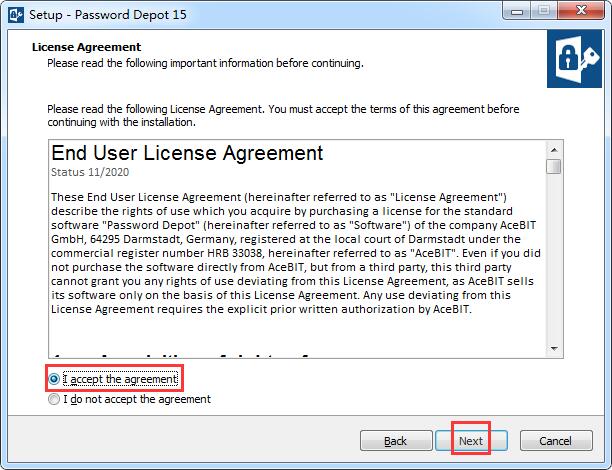Viewport: 612px width, 470px height.
Task: Click the license text scrollbar thumb
Action: coord(554,166)
